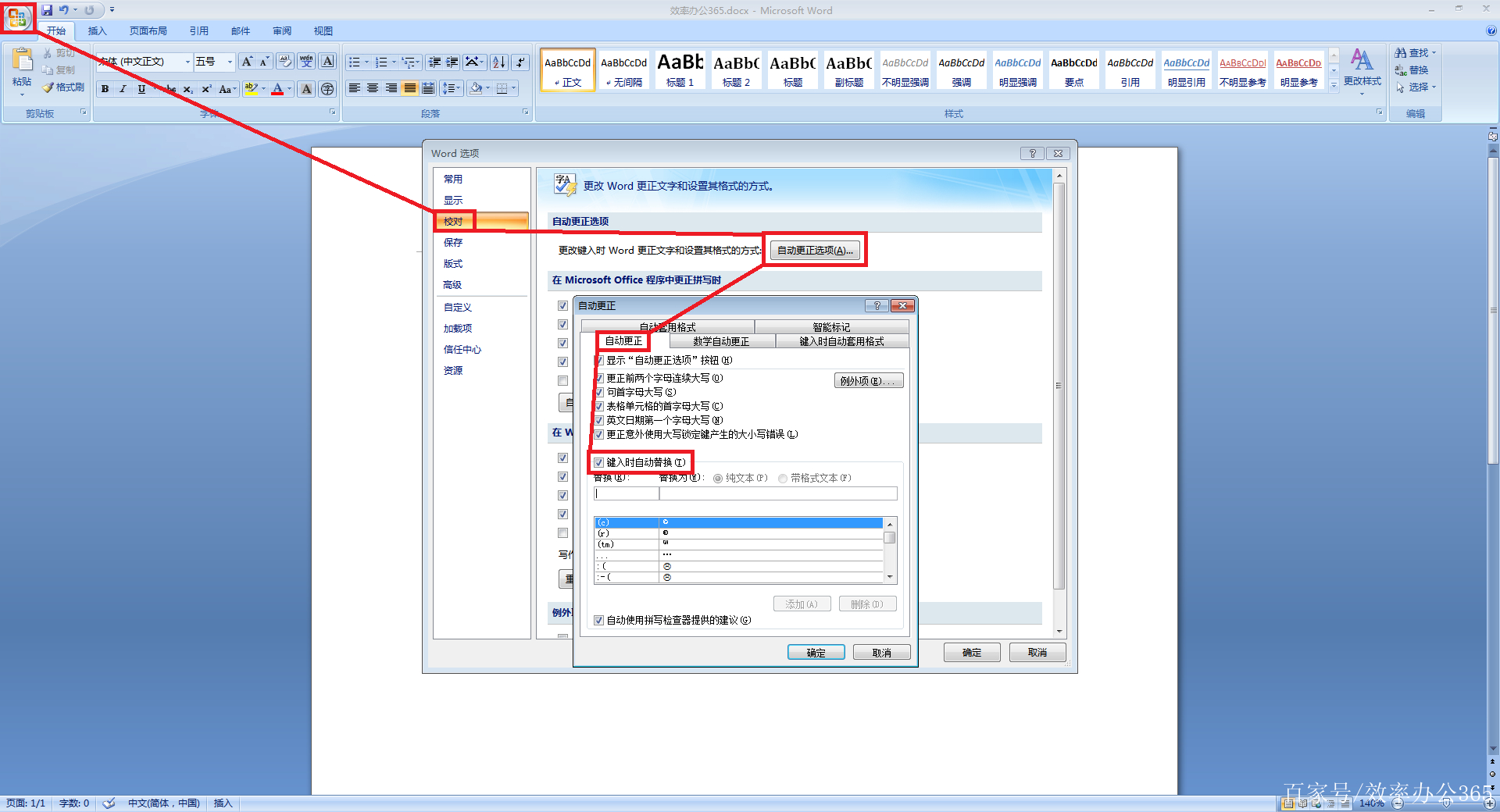Increase paragraph indent
This screenshot has height=812, width=1500.
[452, 62]
